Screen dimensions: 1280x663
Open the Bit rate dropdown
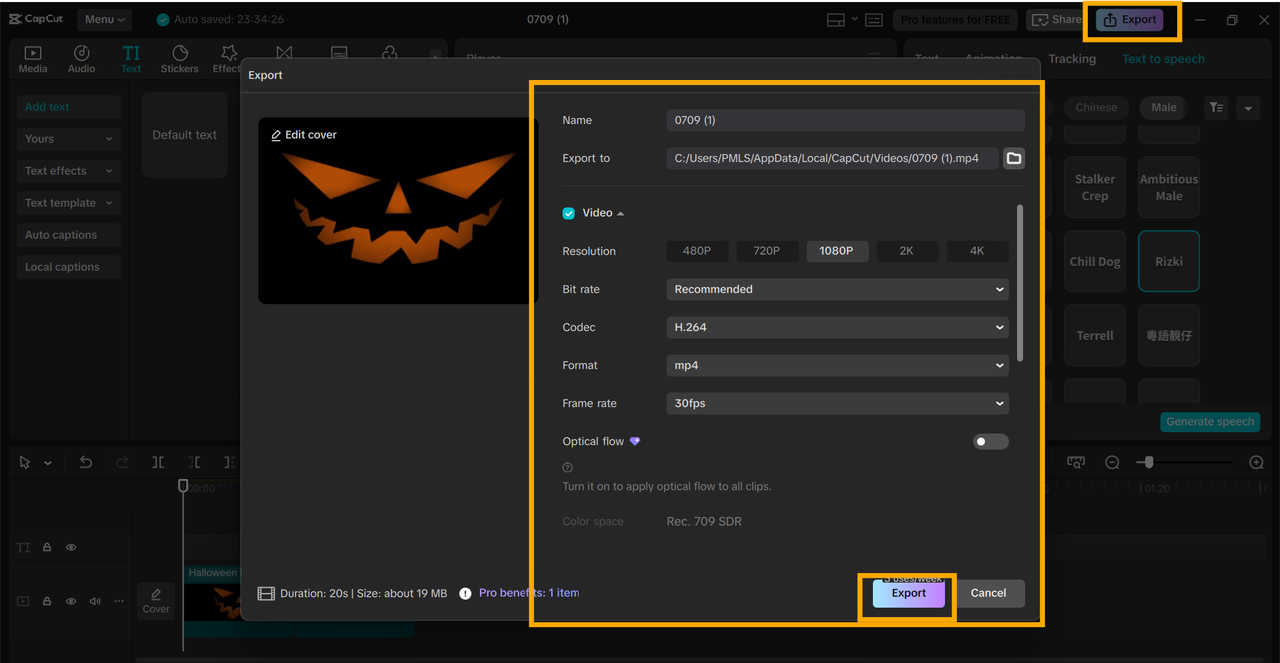click(838, 289)
